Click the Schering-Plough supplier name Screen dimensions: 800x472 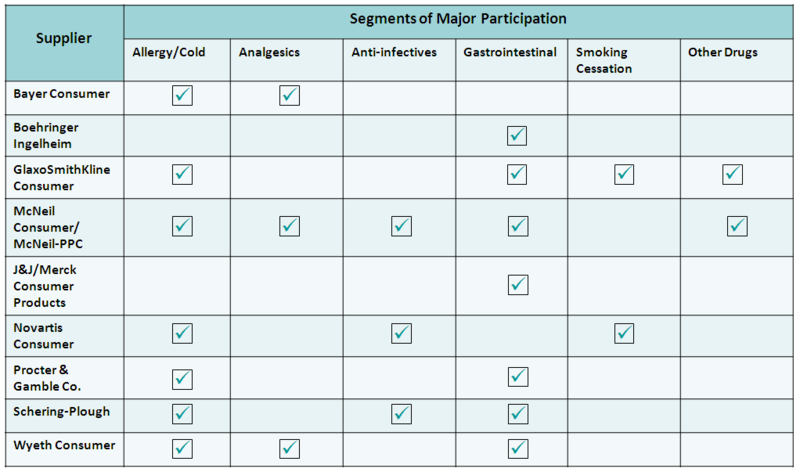coord(62,412)
